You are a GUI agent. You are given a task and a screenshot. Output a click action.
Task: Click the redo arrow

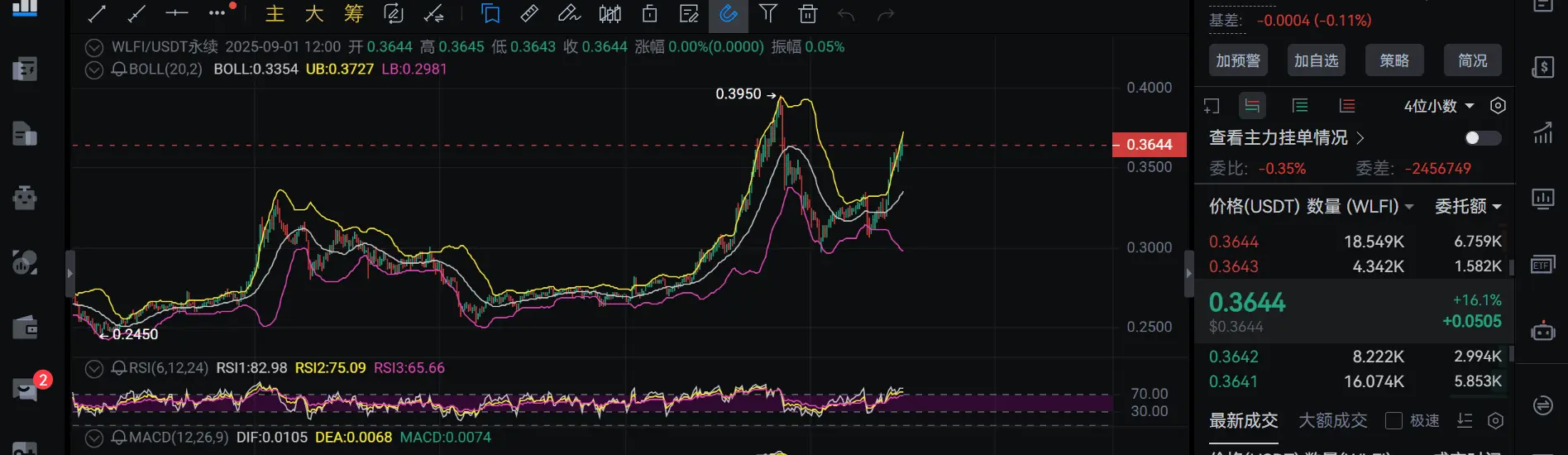886,14
